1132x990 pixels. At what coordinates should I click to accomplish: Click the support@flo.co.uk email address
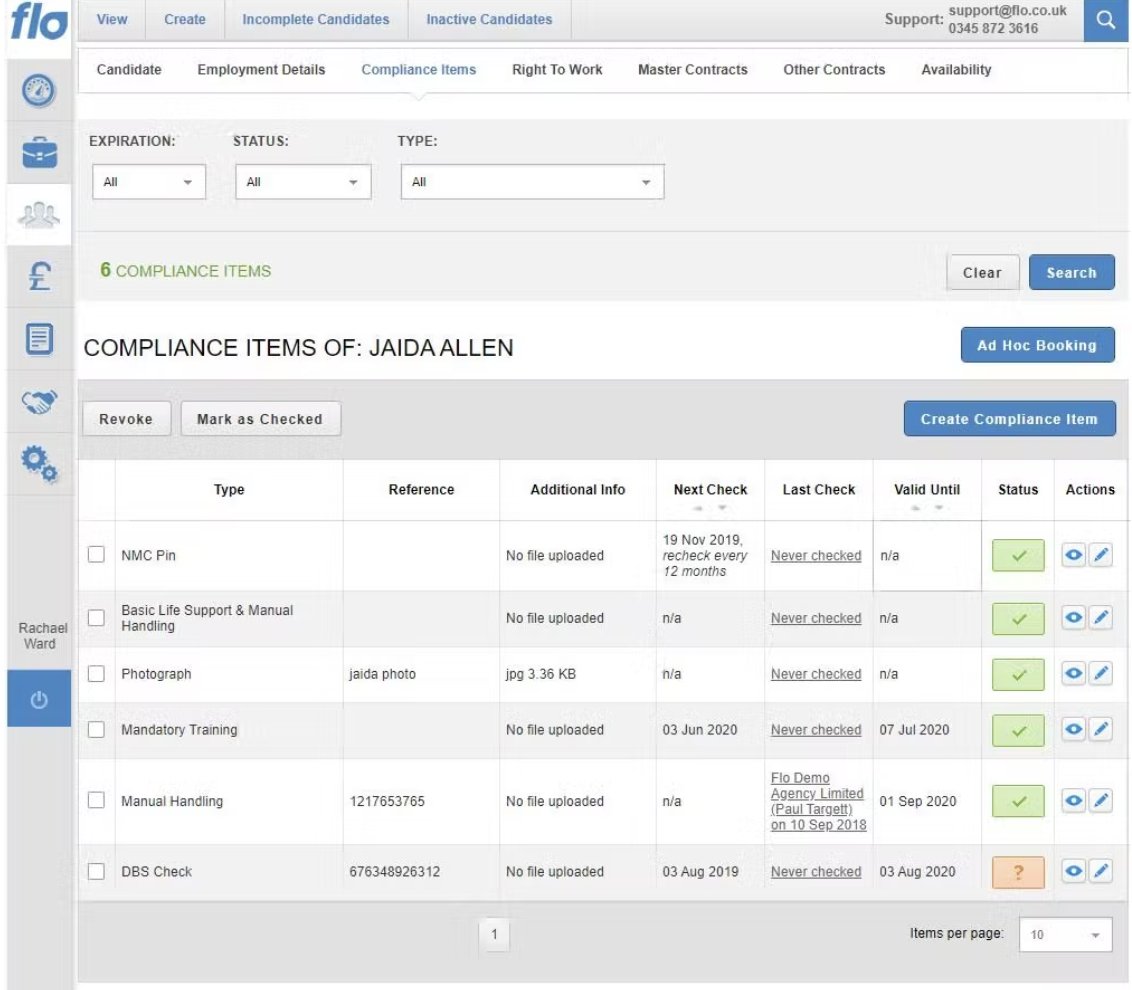pyautogui.click(x=1007, y=10)
